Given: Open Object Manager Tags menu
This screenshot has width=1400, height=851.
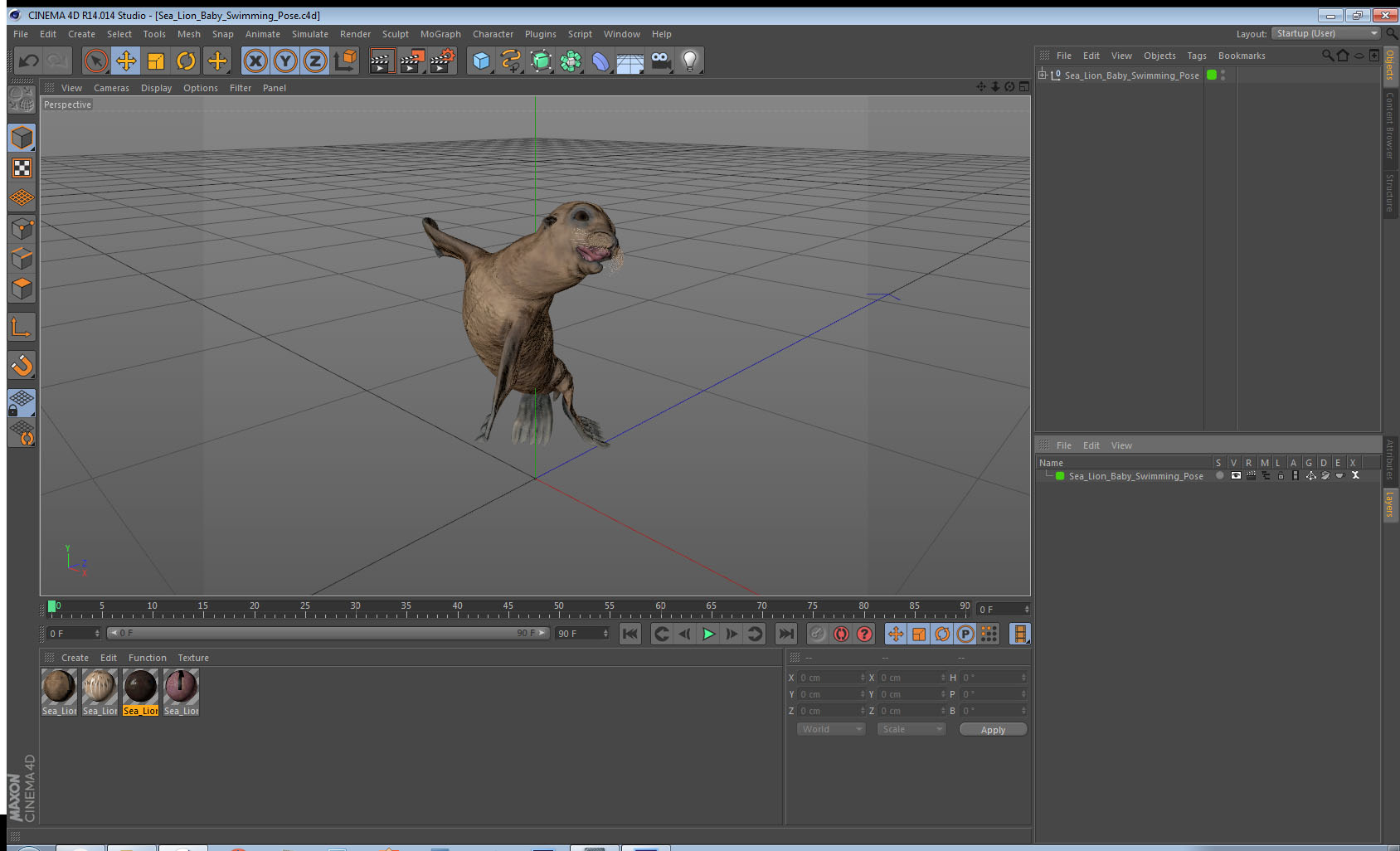Looking at the screenshot, I should tap(1197, 56).
